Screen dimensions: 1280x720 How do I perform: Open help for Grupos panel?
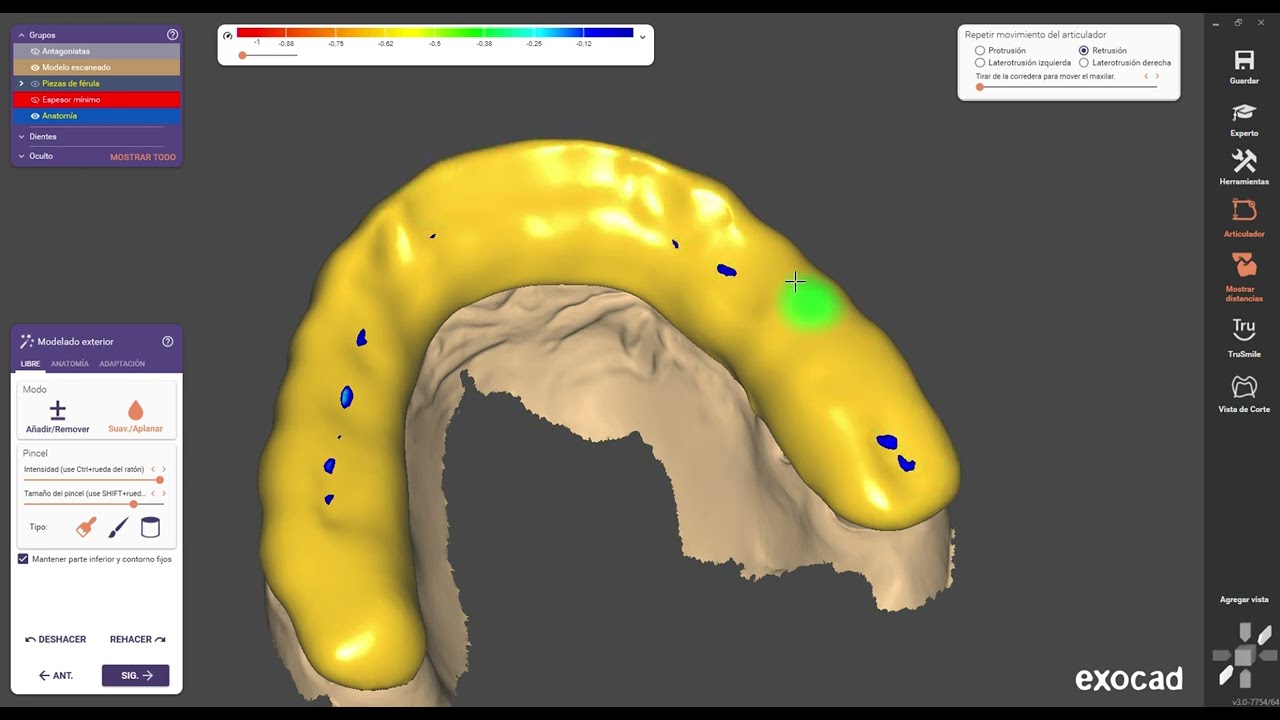point(172,35)
